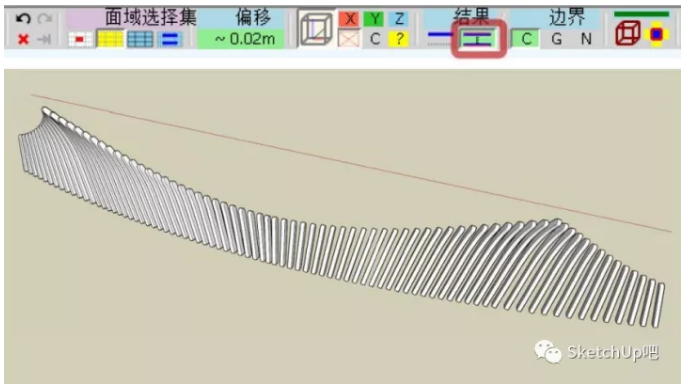Click the undo arrow icon
Screen dimensions: 692x391
(23, 19)
